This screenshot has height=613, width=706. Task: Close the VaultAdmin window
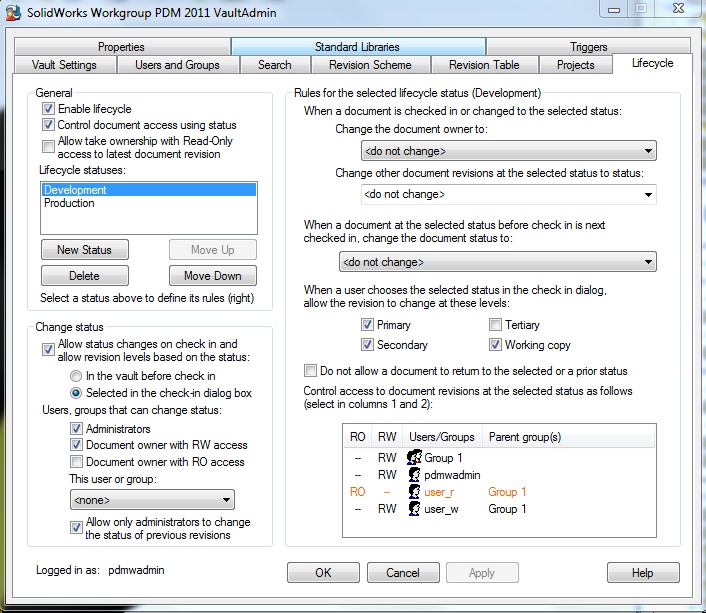pyautogui.click(x=679, y=8)
